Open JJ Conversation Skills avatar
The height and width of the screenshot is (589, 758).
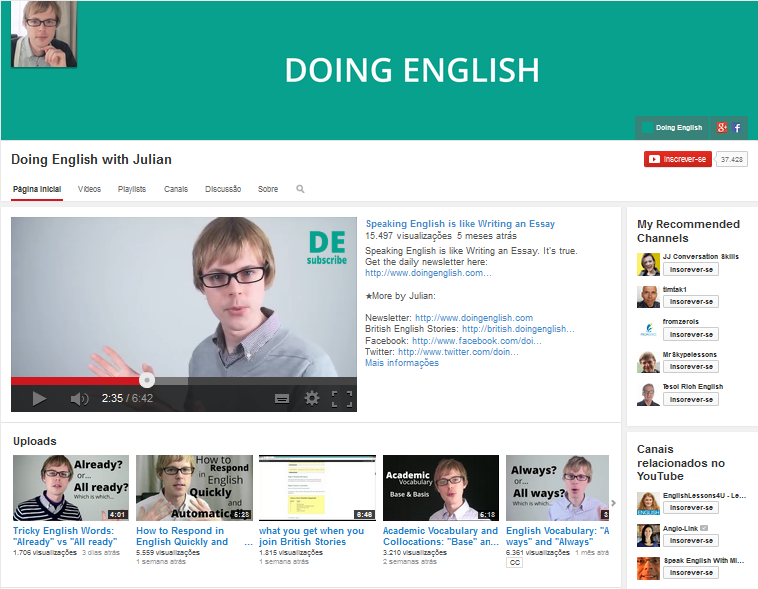648,264
